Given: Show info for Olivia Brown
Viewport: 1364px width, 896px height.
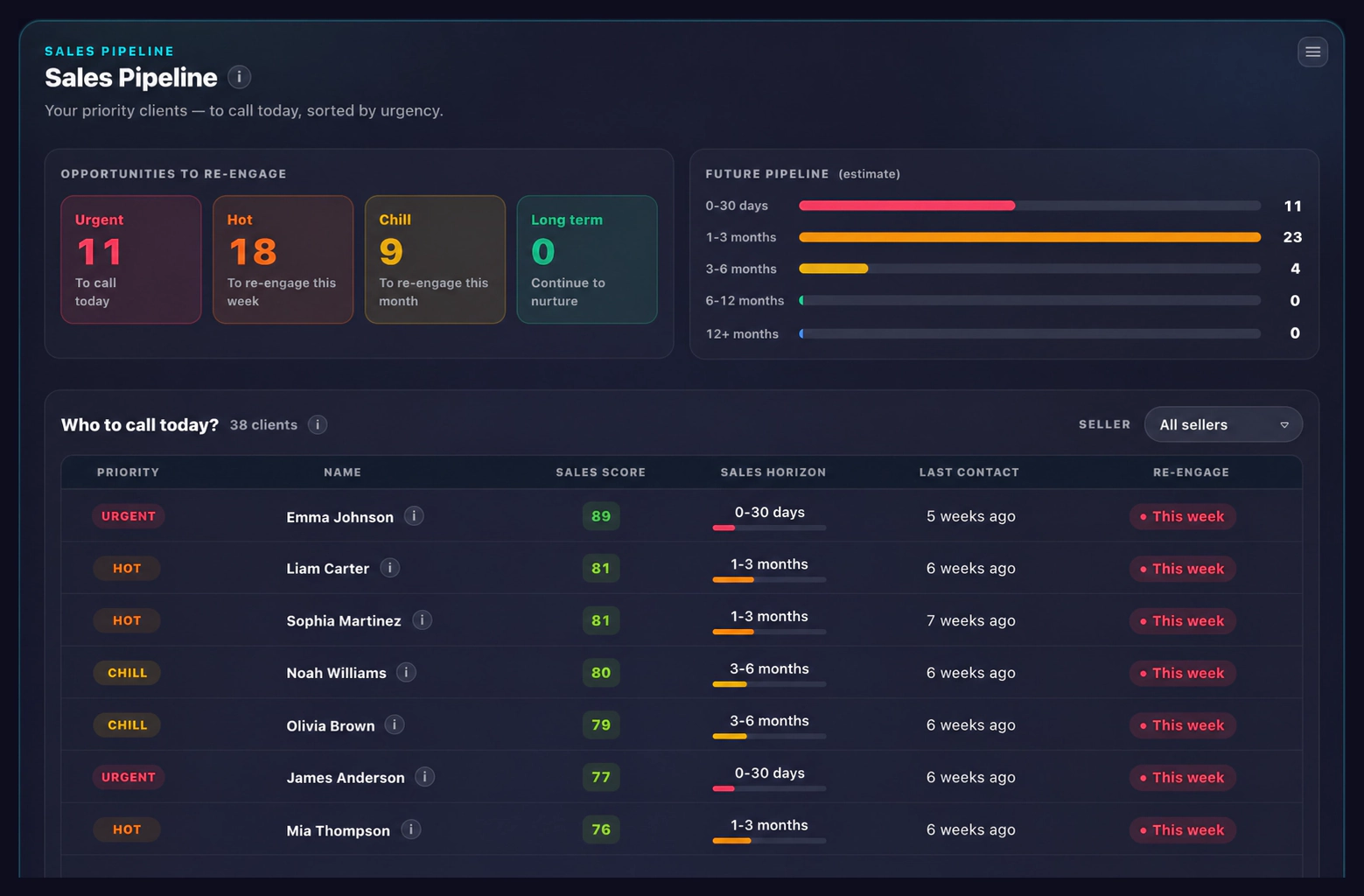Looking at the screenshot, I should (395, 724).
